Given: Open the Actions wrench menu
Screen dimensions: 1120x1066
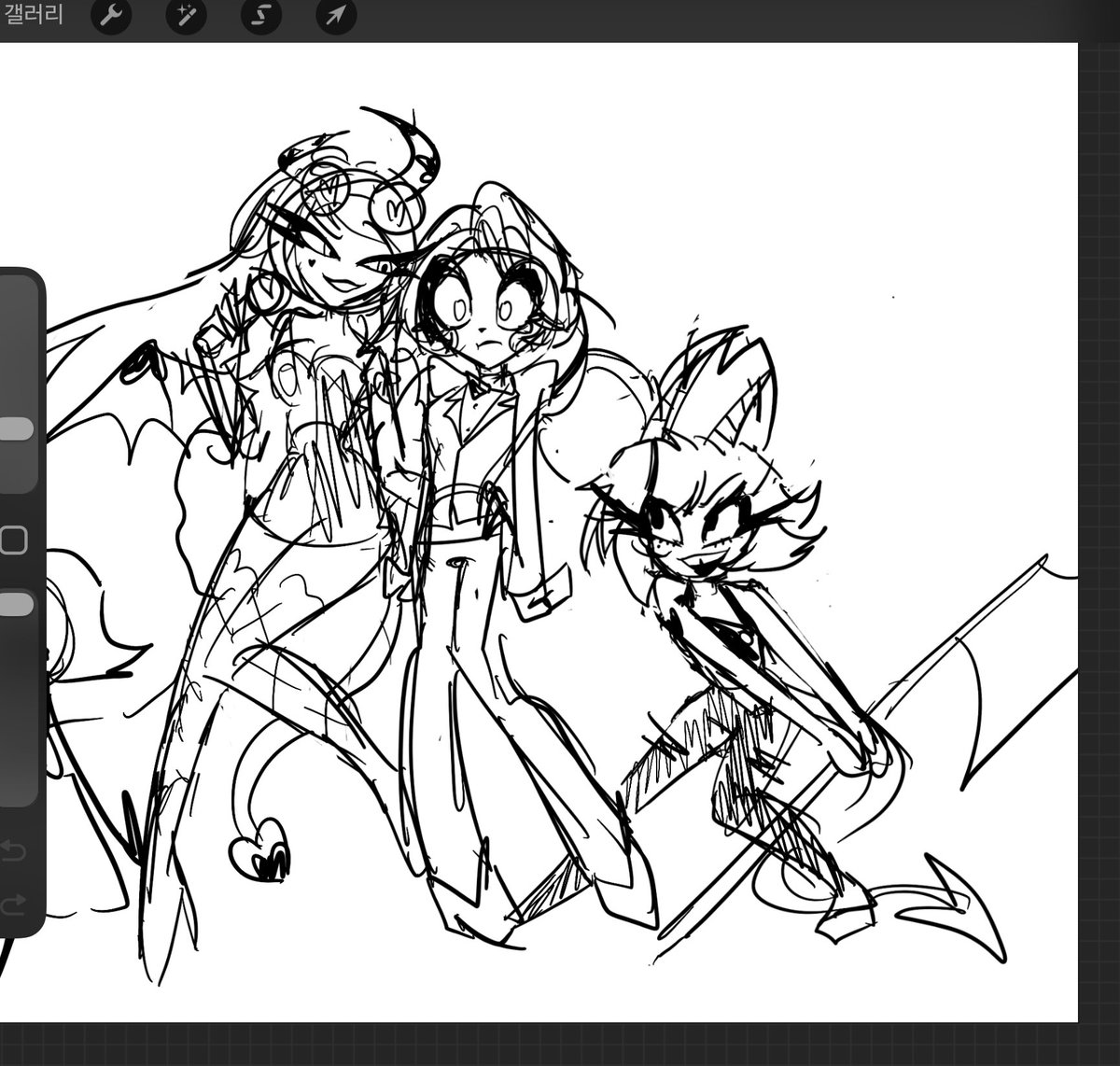Looking at the screenshot, I should [111, 15].
